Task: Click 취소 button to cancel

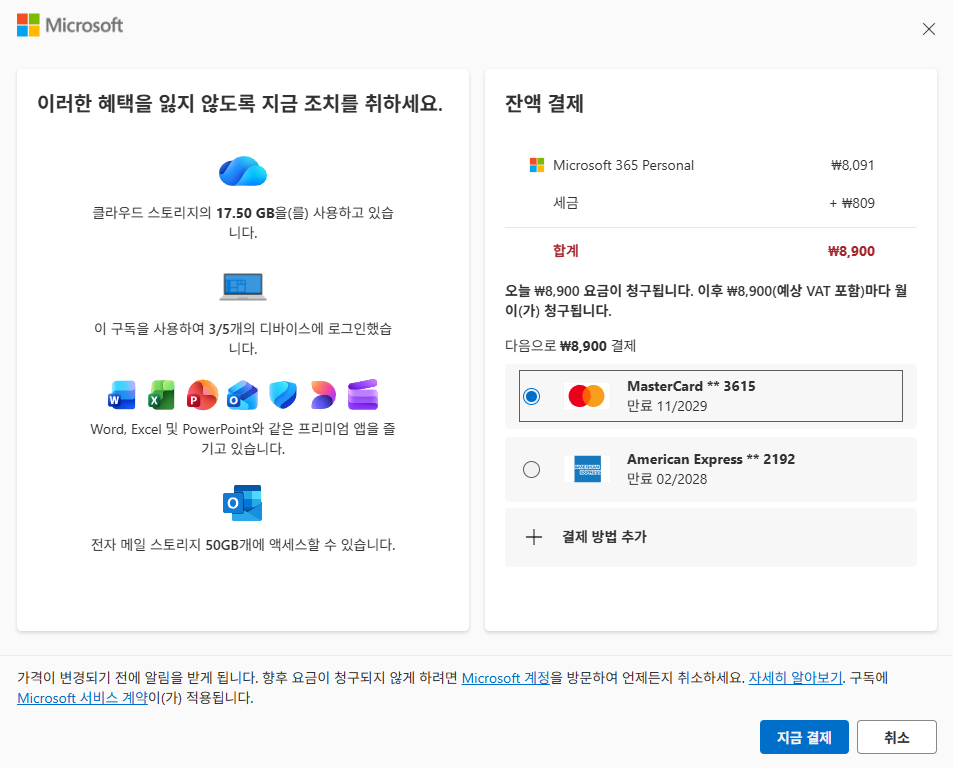Action: coord(896,737)
